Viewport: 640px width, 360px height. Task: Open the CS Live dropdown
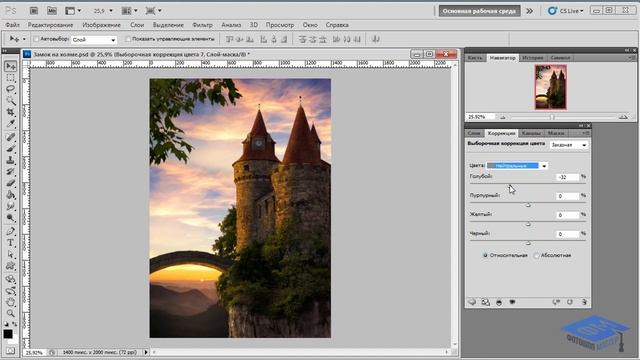click(566, 11)
